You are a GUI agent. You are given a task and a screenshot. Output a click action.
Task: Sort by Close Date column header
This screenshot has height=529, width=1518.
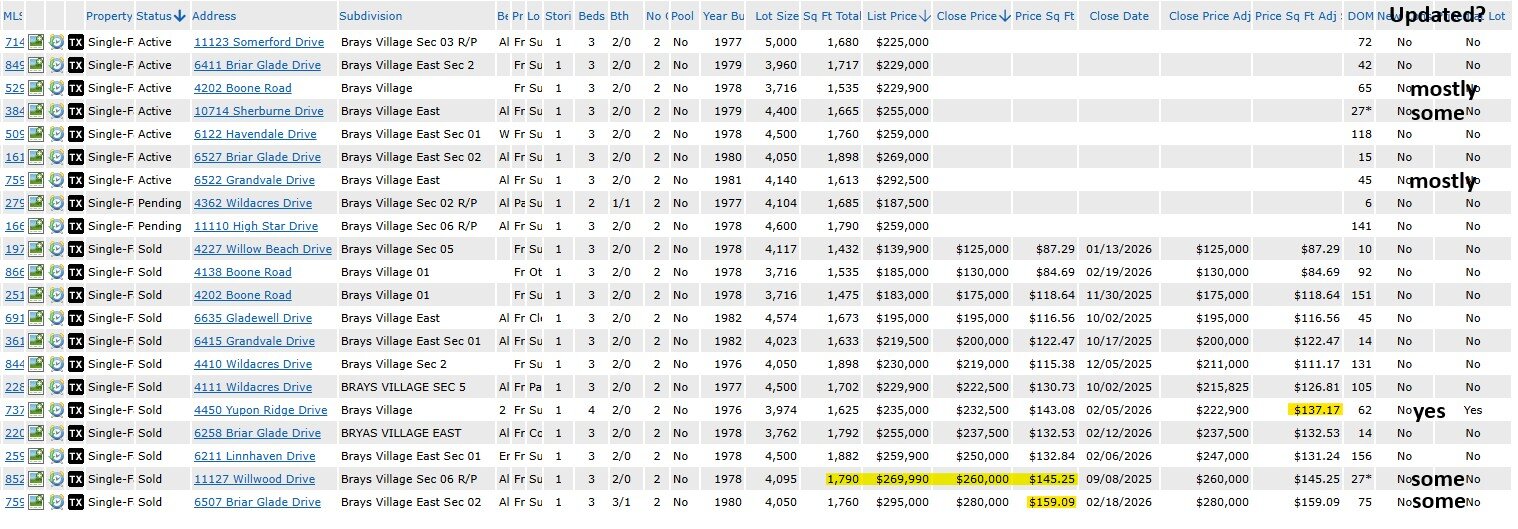pos(1118,16)
